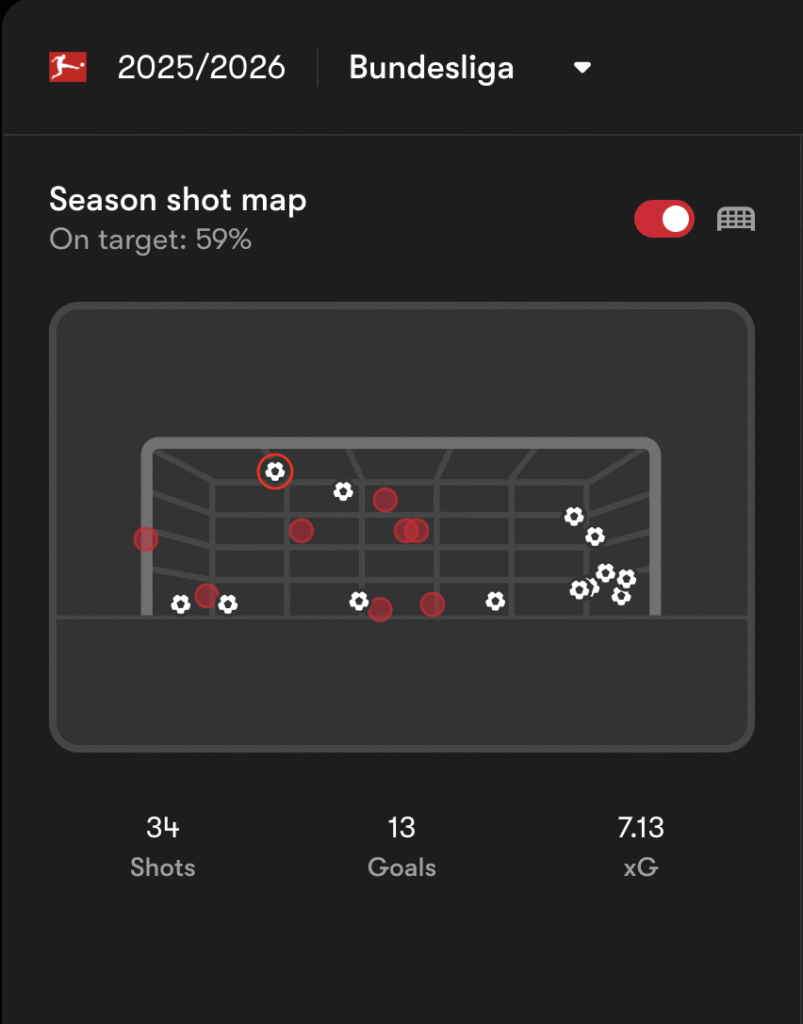
Task: Select the goal ball highlighted with red ring
Action: point(275,471)
